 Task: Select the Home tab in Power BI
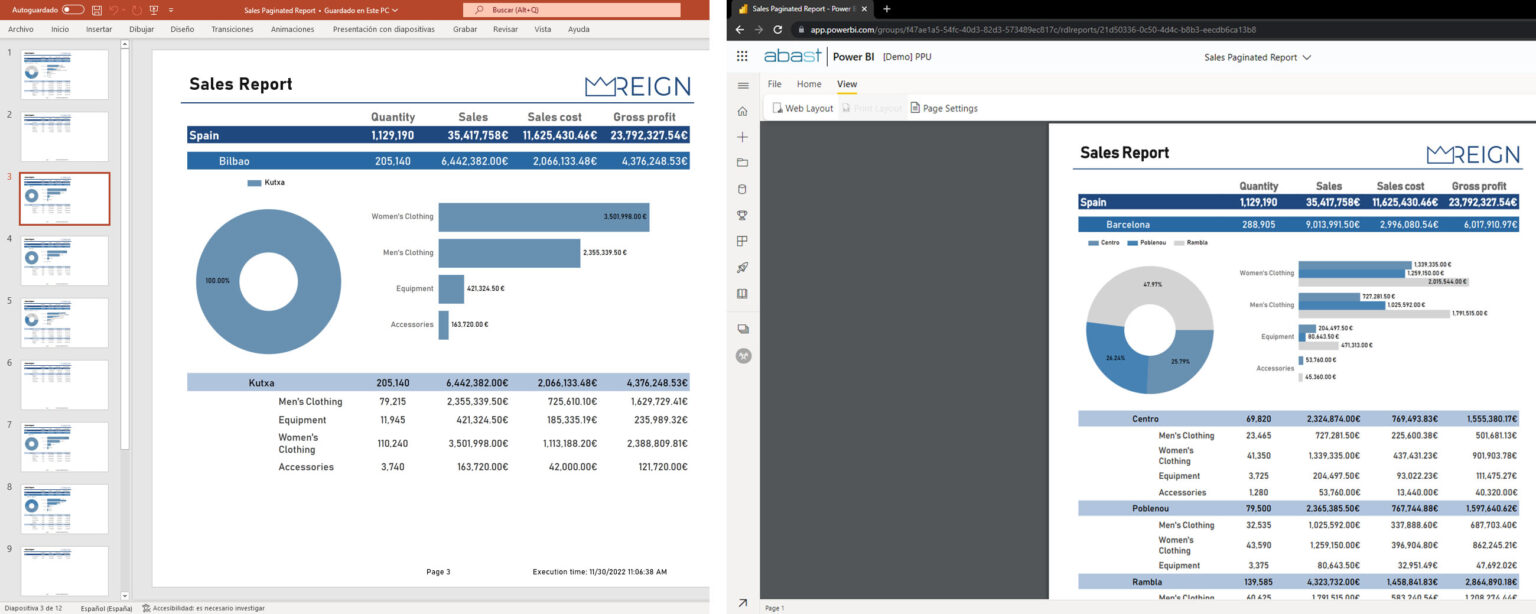point(809,84)
